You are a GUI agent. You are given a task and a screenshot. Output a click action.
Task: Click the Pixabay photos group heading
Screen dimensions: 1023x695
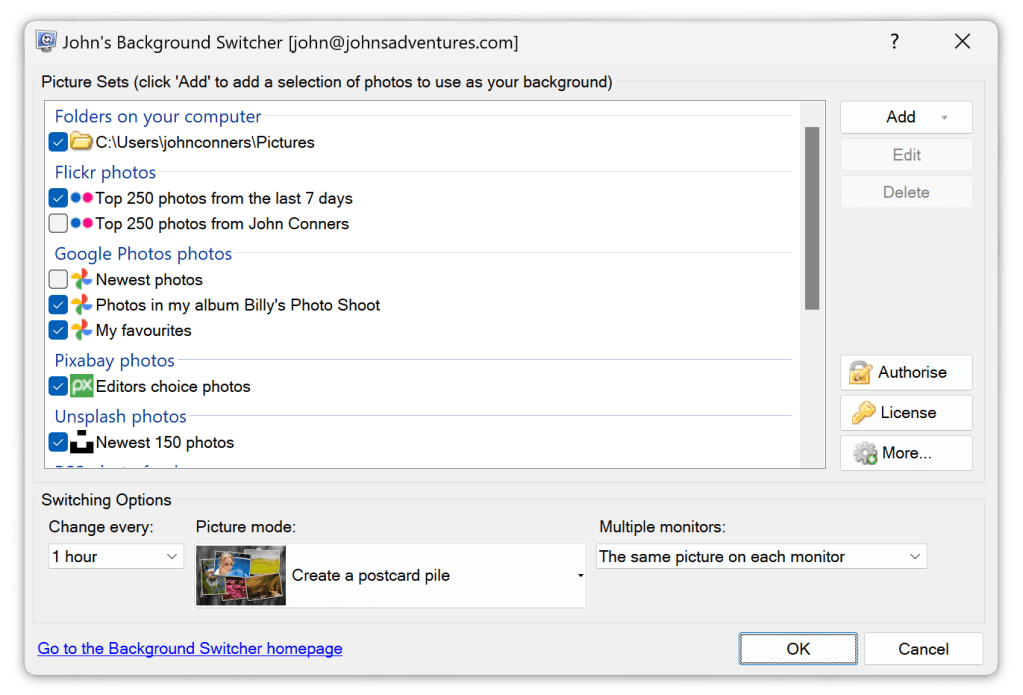(x=114, y=360)
